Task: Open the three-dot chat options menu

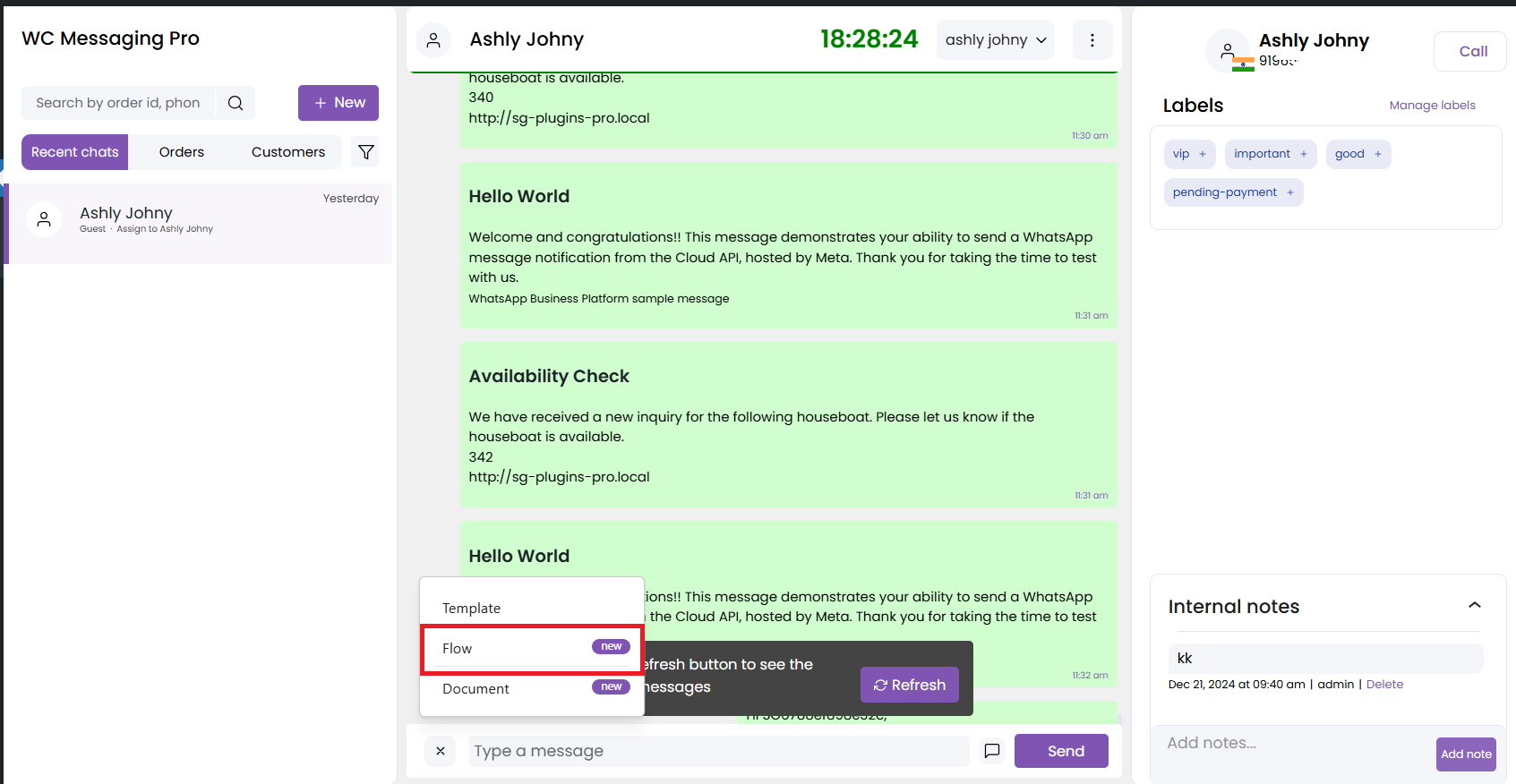Action: [1092, 40]
